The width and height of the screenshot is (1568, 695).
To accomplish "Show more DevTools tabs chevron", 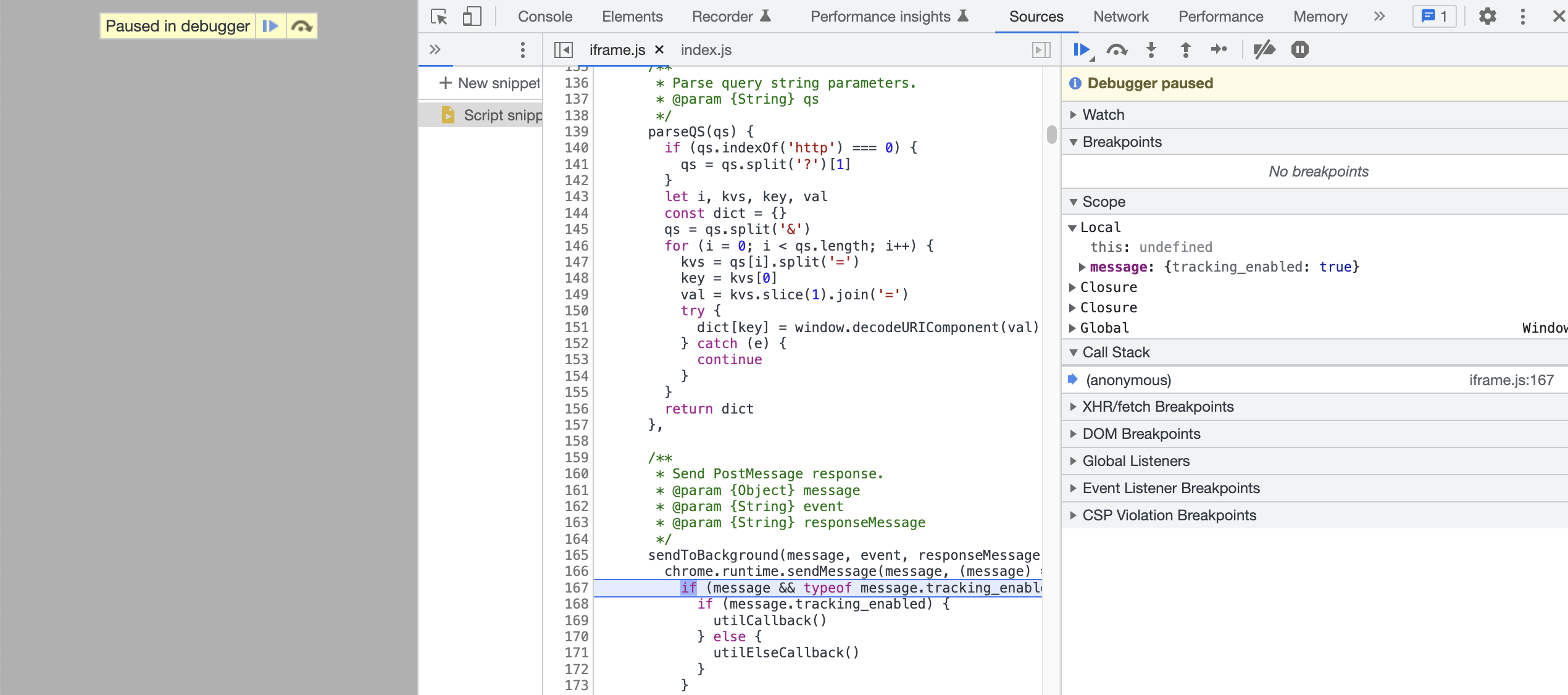I will (1379, 17).
